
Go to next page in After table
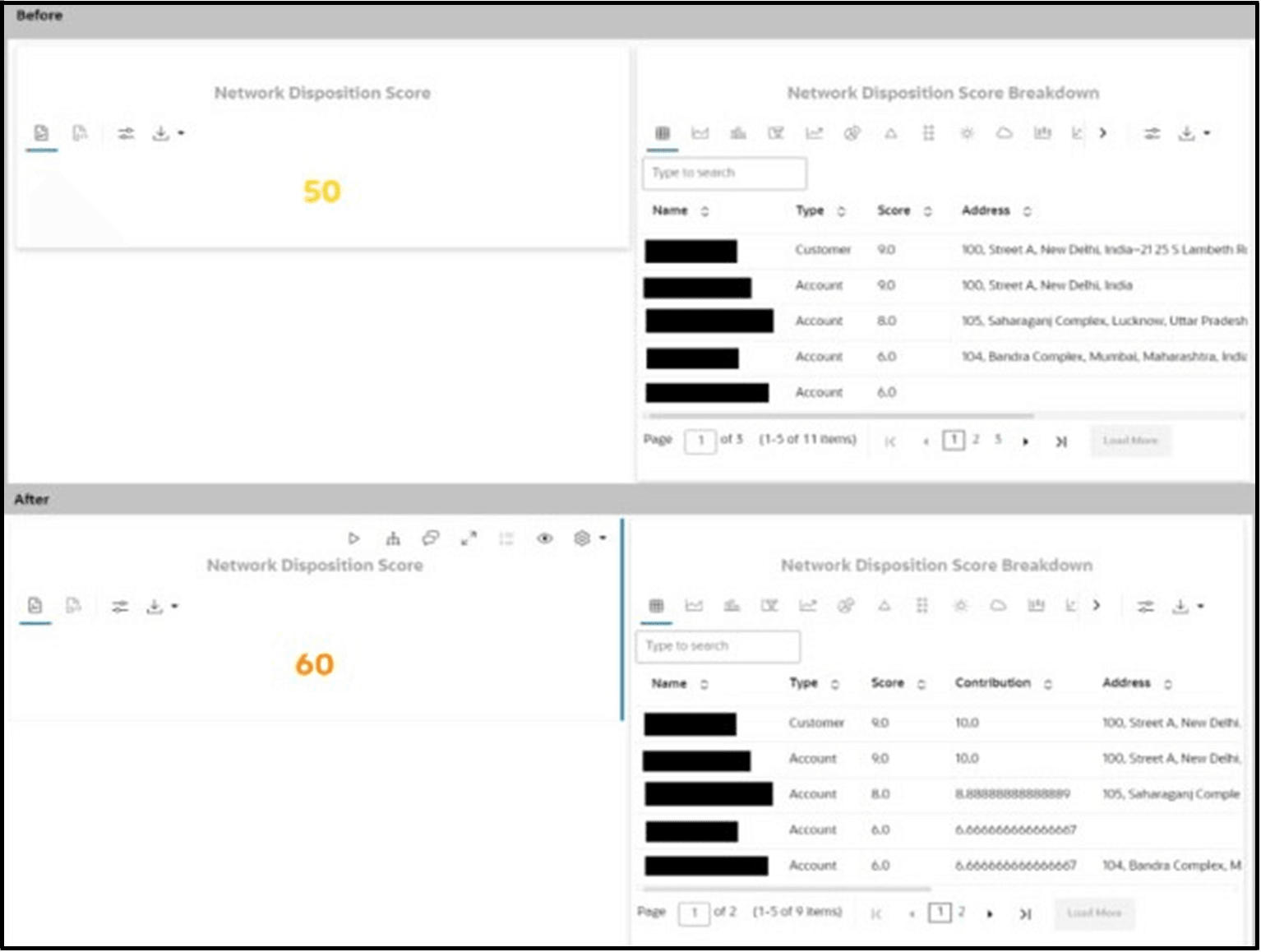pos(991,914)
